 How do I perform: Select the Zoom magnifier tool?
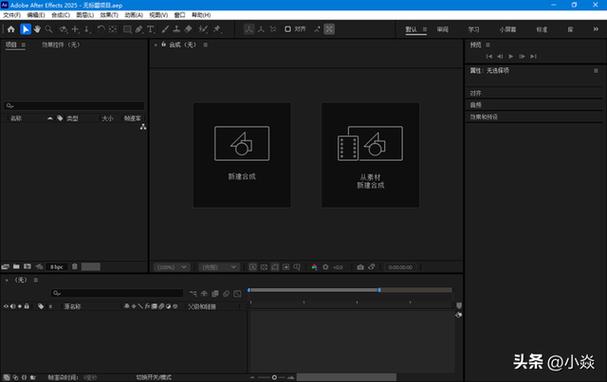click(49, 29)
